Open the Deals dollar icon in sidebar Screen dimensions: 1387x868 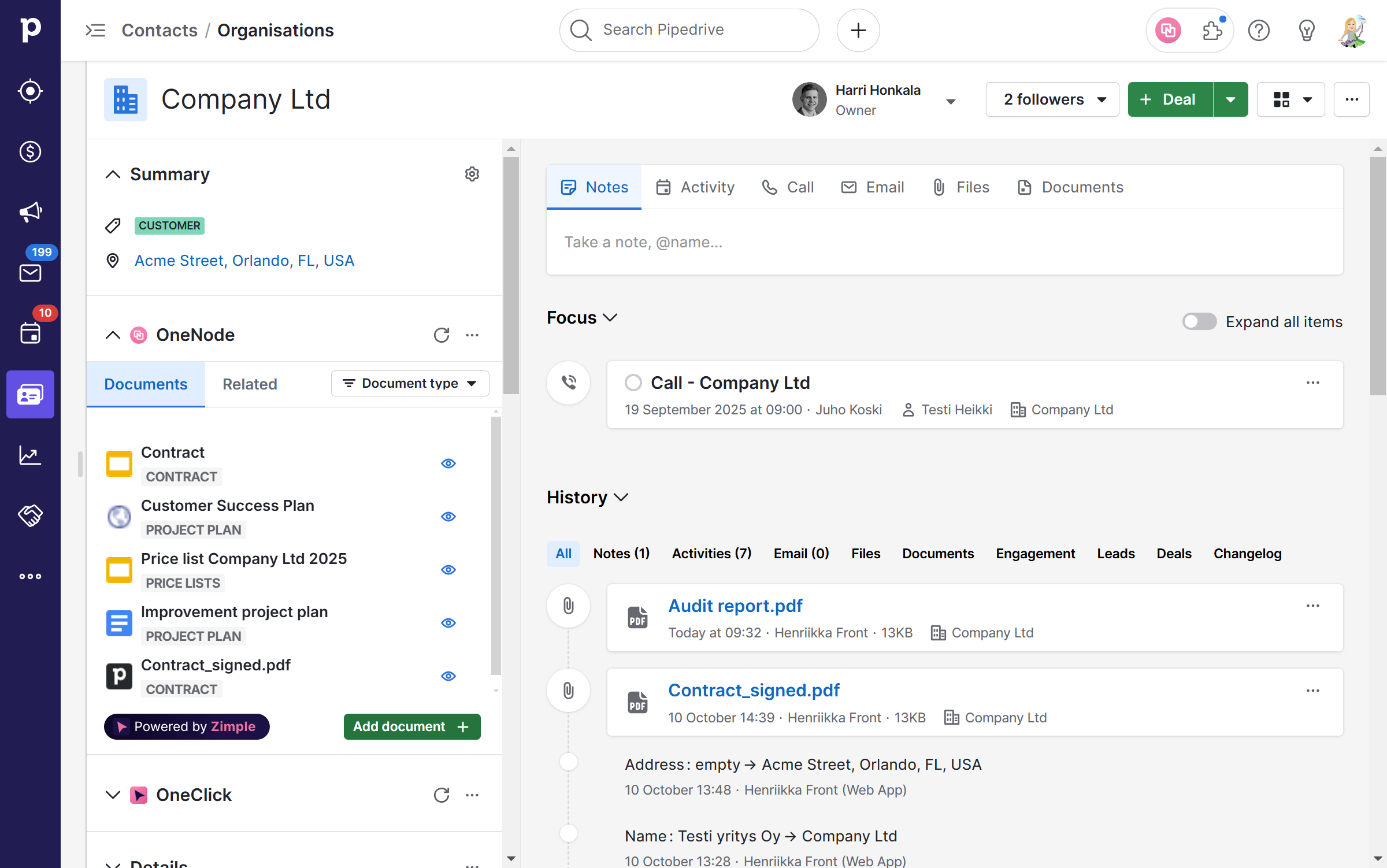(30, 152)
